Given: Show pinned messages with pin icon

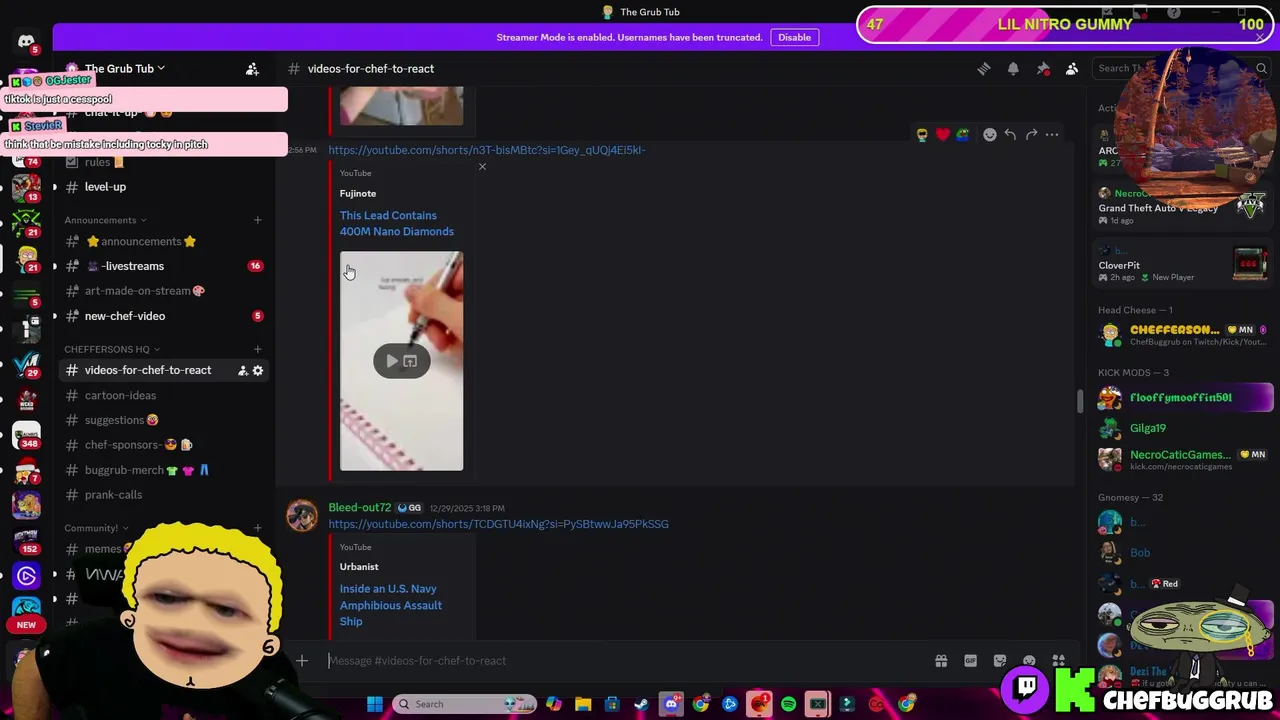Looking at the screenshot, I should pyautogui.click(x=1043, y=69).
